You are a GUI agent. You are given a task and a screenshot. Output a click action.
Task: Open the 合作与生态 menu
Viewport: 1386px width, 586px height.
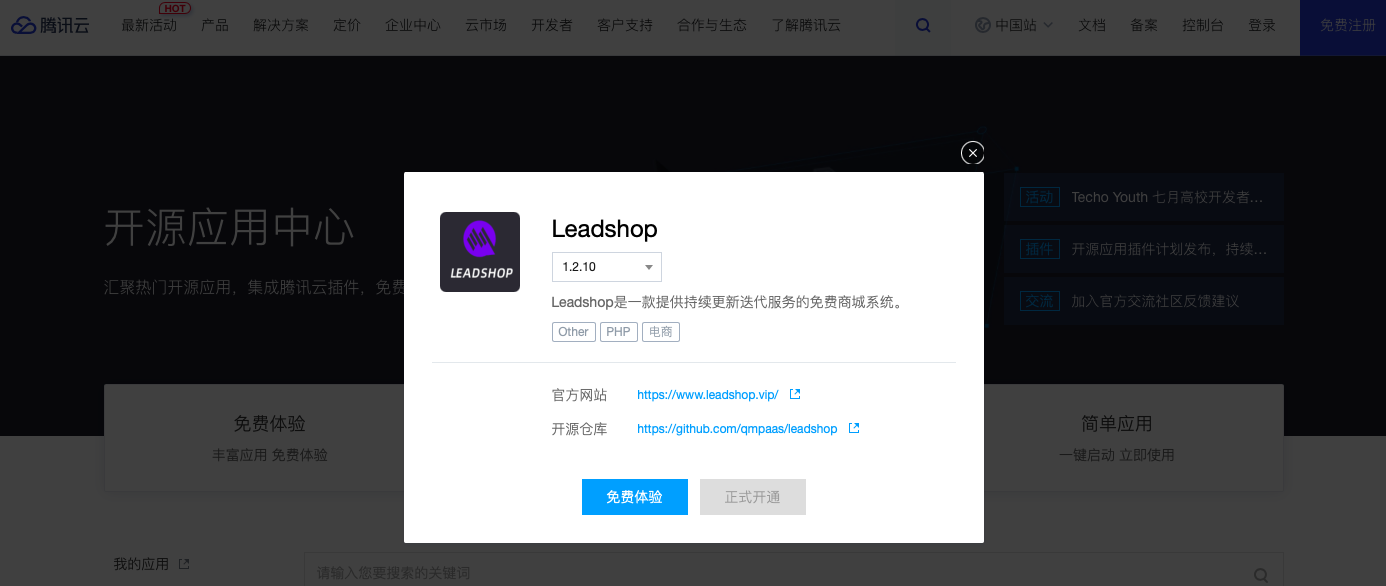(x=712, y=26)
